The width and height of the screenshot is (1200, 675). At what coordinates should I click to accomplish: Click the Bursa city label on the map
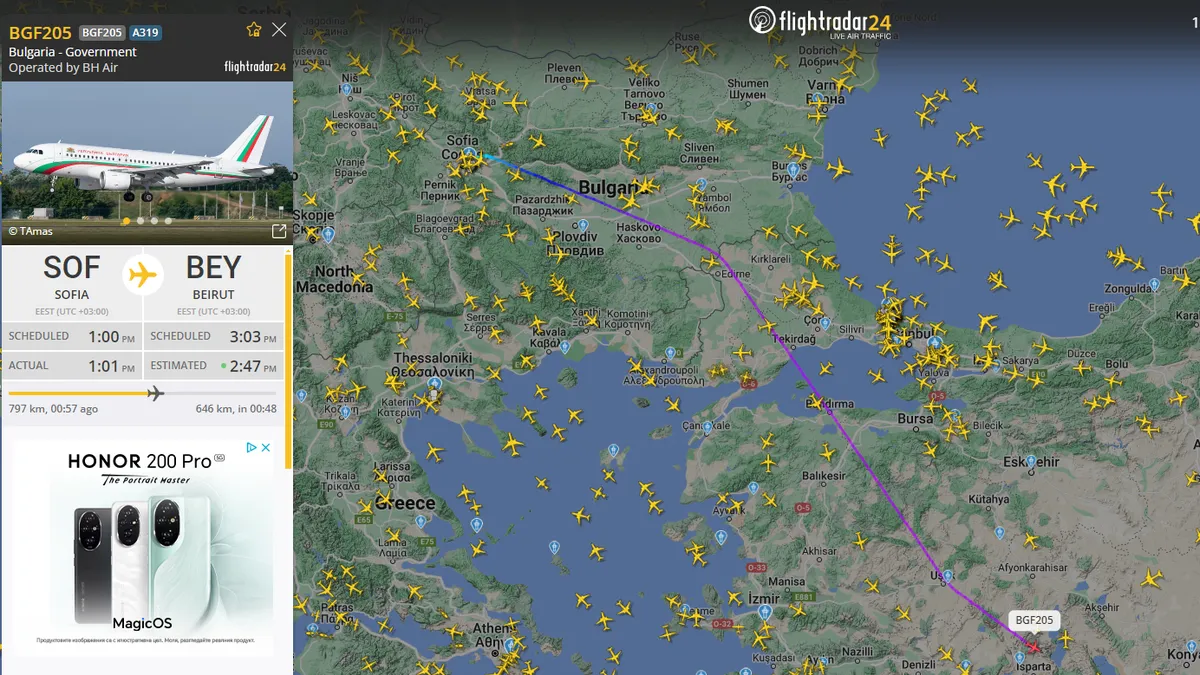[x=915, y=419]
